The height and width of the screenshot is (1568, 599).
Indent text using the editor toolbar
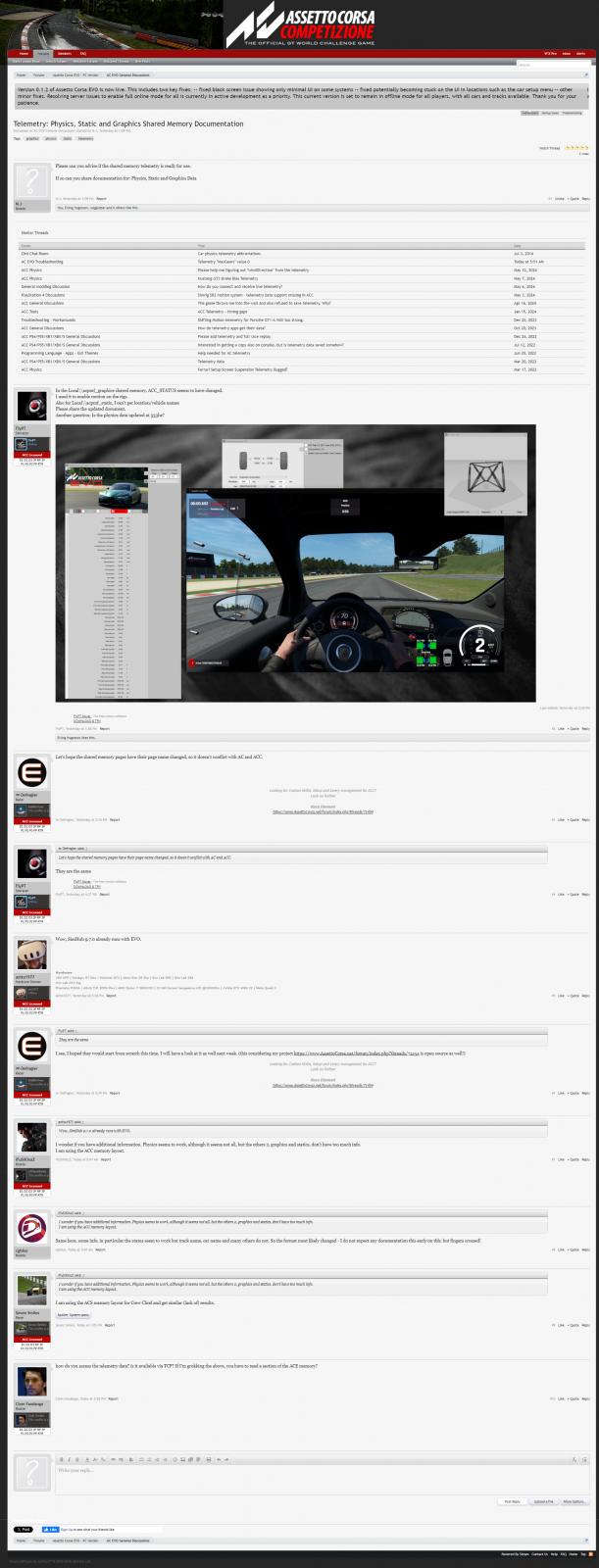[x=165, y=1459]
